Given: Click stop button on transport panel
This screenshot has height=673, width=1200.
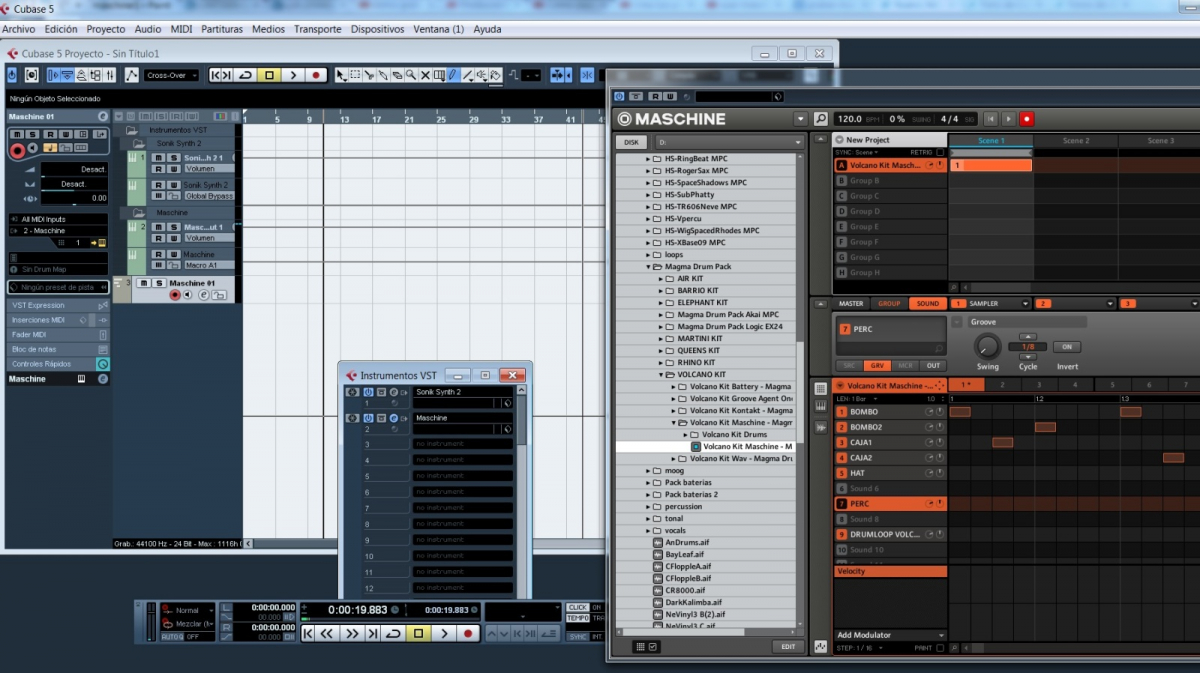Looking at the screenshot, I should pyautogui.click(x=418, y=633).
